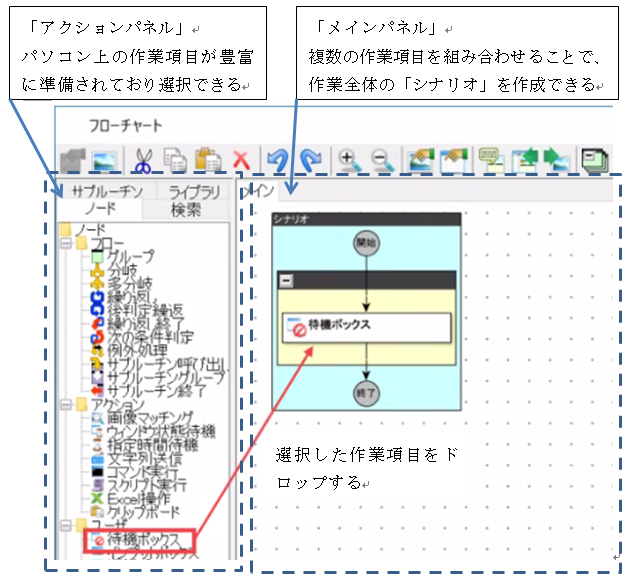Open the 検索 tab
This screenshot has height=585, width=639.
[x=186, y=210]
